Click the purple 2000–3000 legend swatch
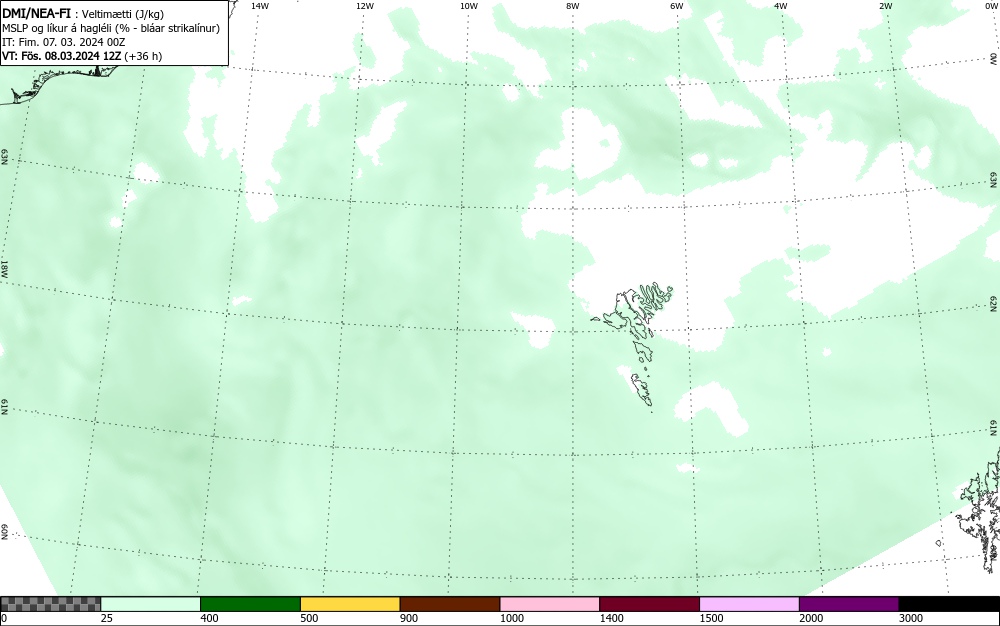The width and height of the screenshot is (1000, 626). (849, 604)
